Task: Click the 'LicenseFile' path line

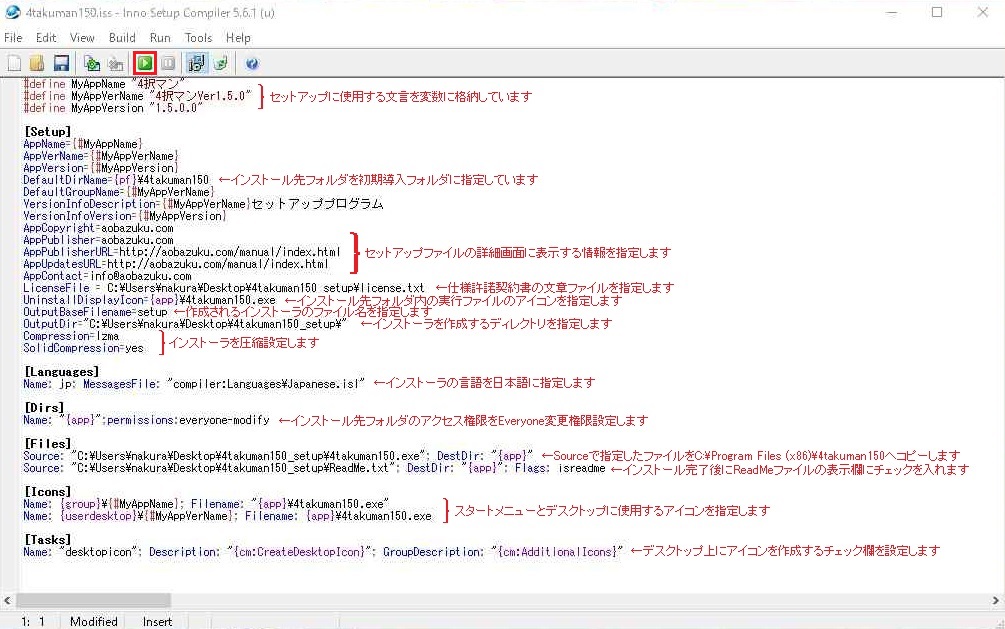Action: coord(224,288)
